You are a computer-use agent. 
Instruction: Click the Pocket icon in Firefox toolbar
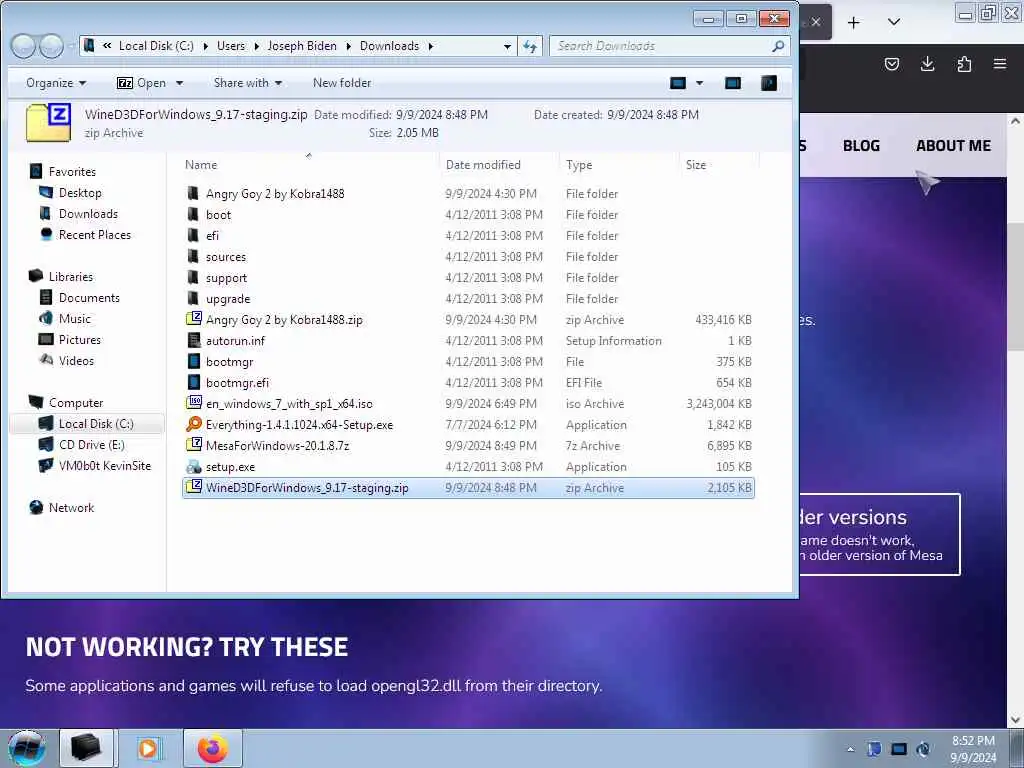[x=891, y=64]
